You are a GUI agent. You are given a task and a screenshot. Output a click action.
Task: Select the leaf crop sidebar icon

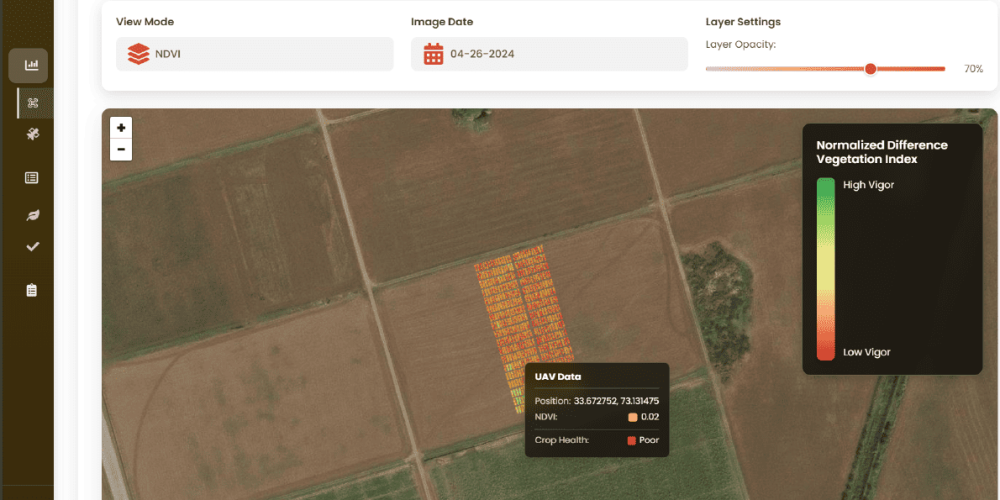tap(32, 216)
